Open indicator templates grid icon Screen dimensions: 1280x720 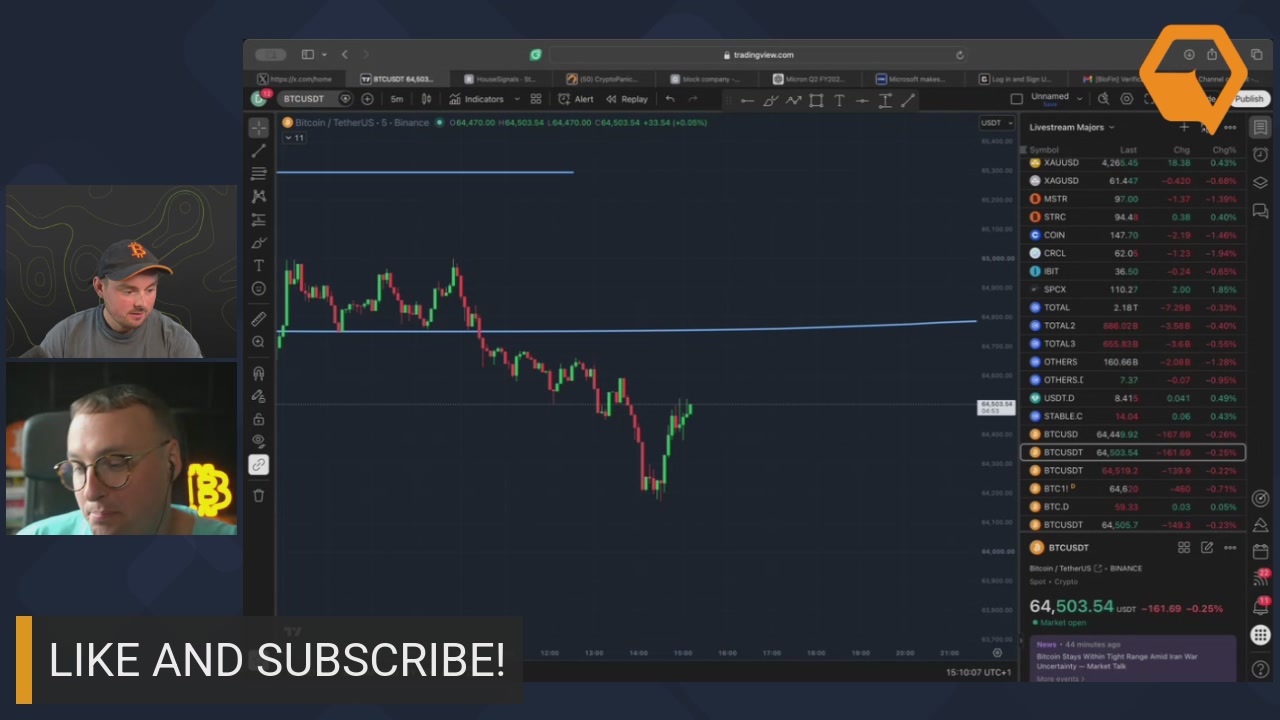pos(536,99)
